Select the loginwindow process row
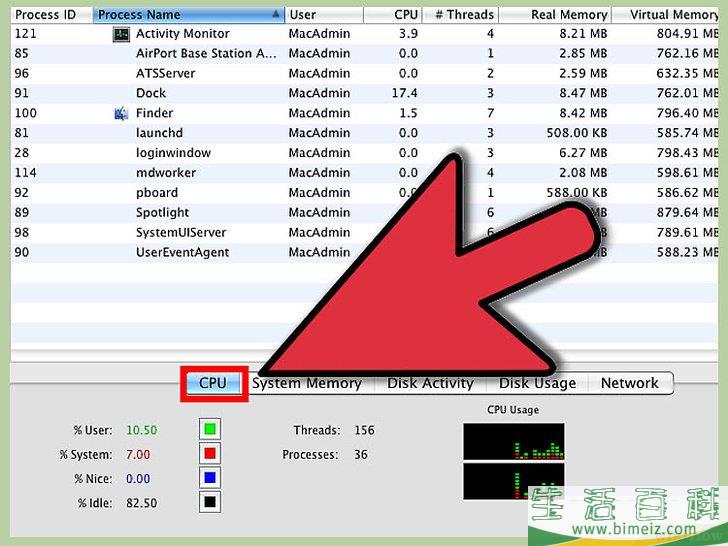The height and width of the screenshot is (546, 728). 364,153
